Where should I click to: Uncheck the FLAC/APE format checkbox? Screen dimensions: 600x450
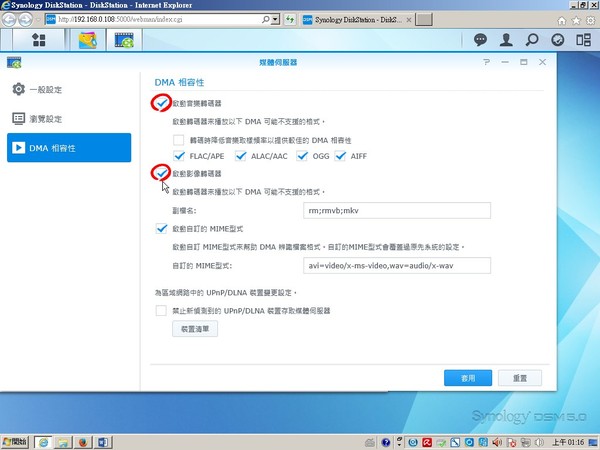coord(179,156)
